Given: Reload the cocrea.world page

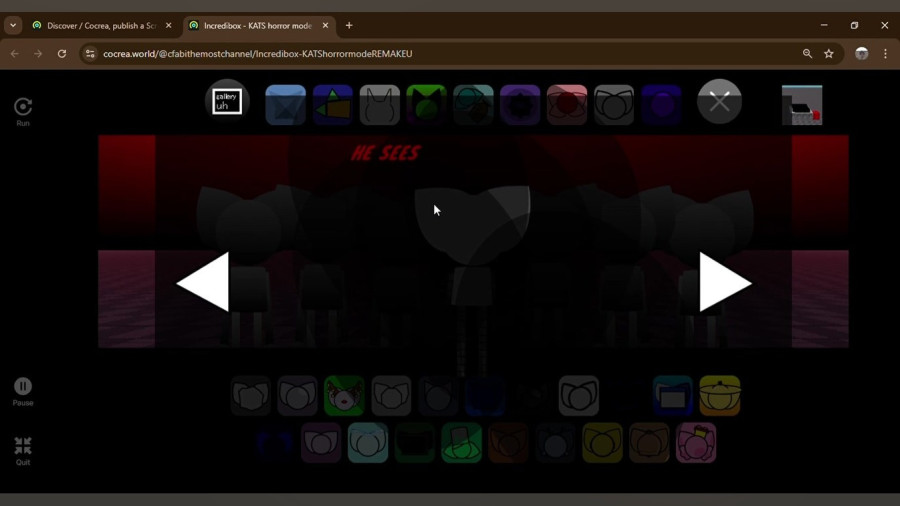Looking at the screenshot, I should pyautogui.click(x=62, y=53).
